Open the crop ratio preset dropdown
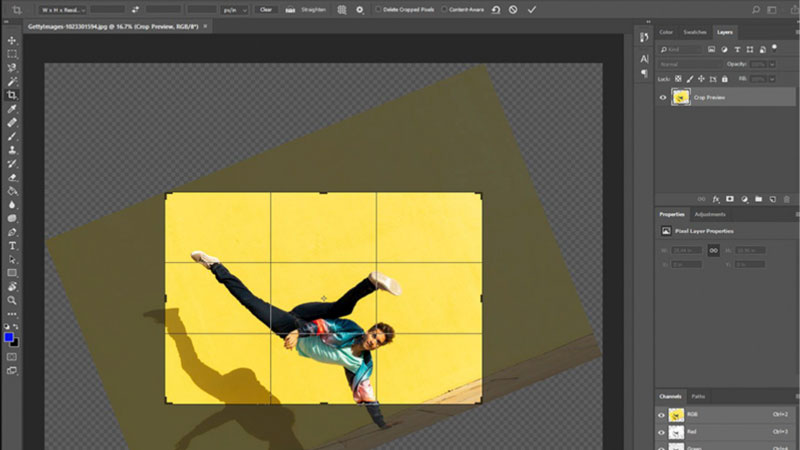 [63, 9]
